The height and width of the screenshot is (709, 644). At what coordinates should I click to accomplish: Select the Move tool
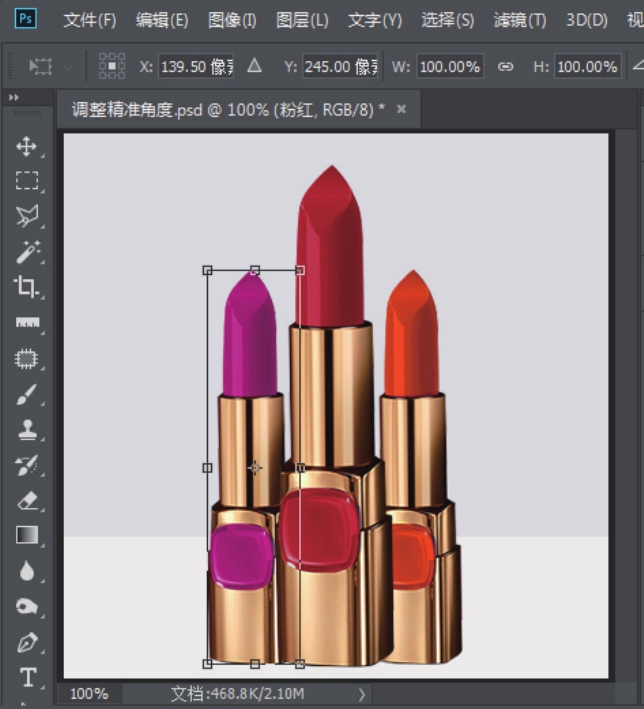point(26,147)
